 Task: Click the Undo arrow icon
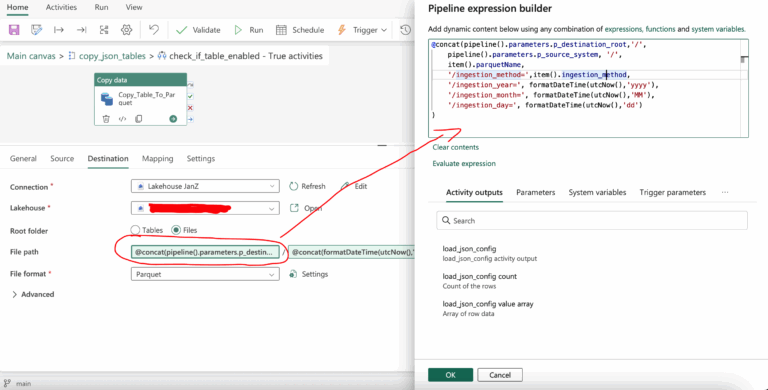tap(154, 30)
